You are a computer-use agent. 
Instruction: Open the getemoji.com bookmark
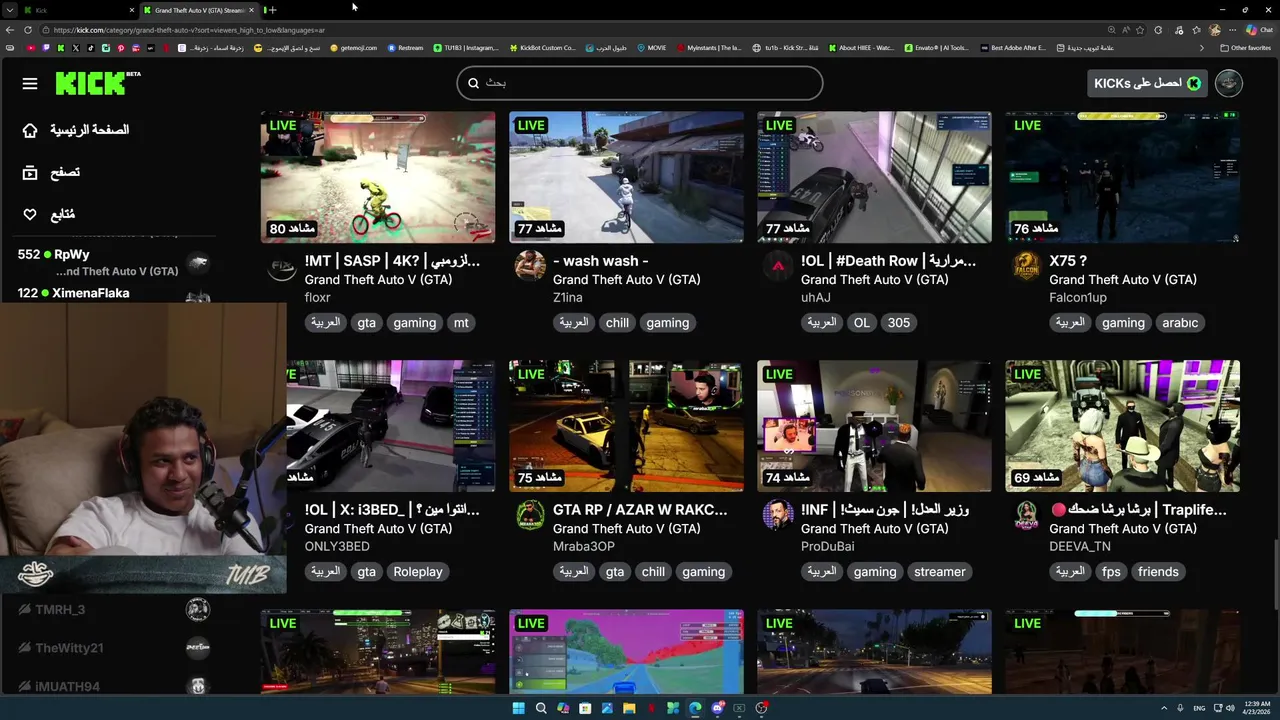(x=353, y=48)
